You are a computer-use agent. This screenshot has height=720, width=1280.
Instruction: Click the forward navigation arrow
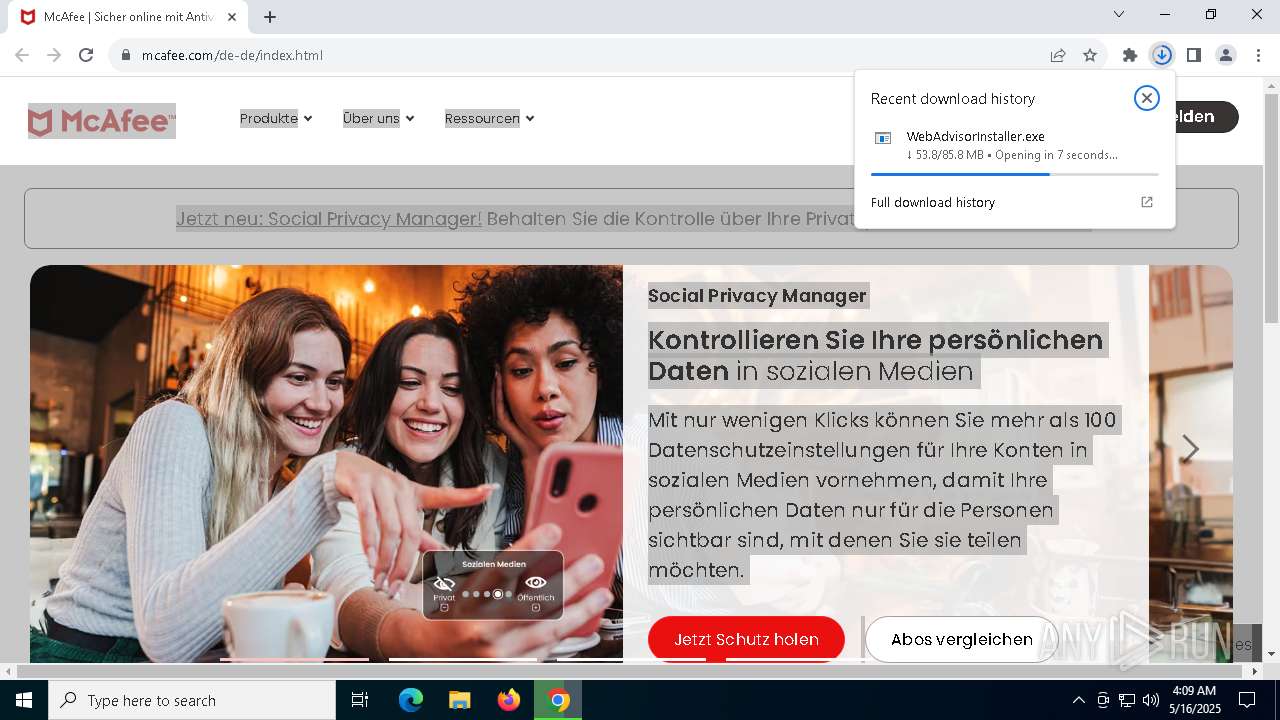pyautogui.click(x=54, y=55)
